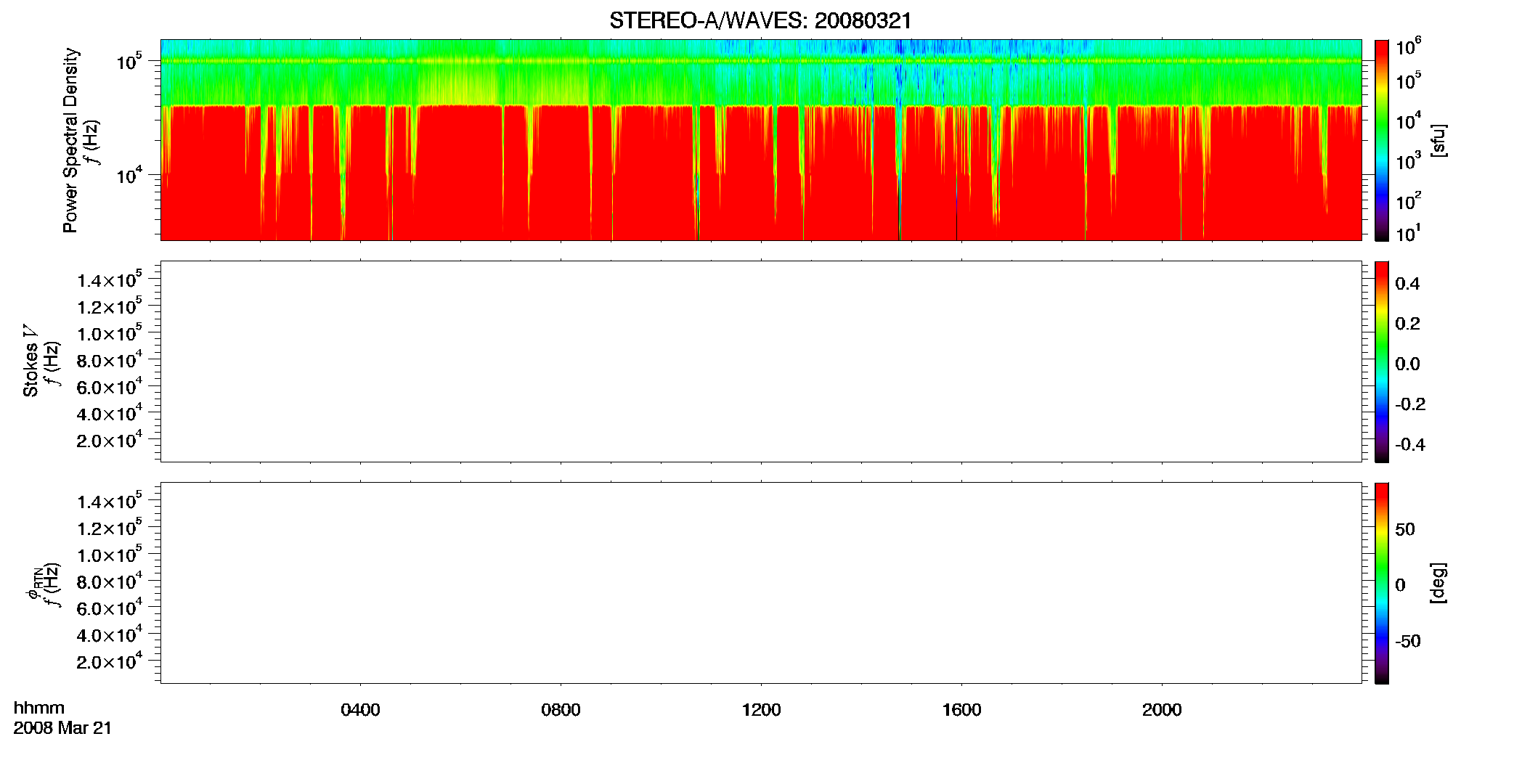
Task: Click the 10^1 label on sfu colorbar
Action: pos(1408,234)
